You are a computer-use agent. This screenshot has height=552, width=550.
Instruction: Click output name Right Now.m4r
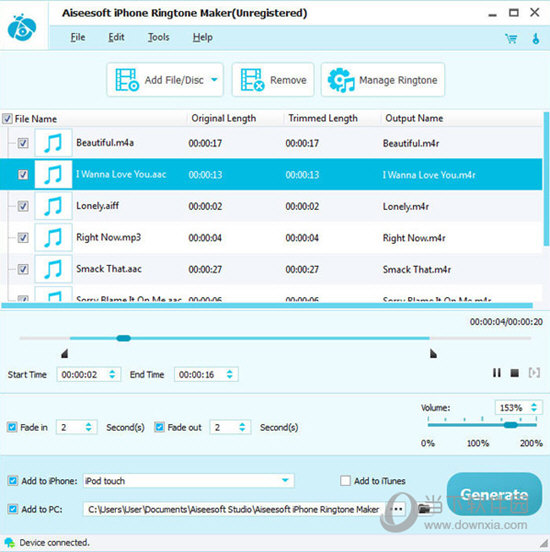coord(414,238)
